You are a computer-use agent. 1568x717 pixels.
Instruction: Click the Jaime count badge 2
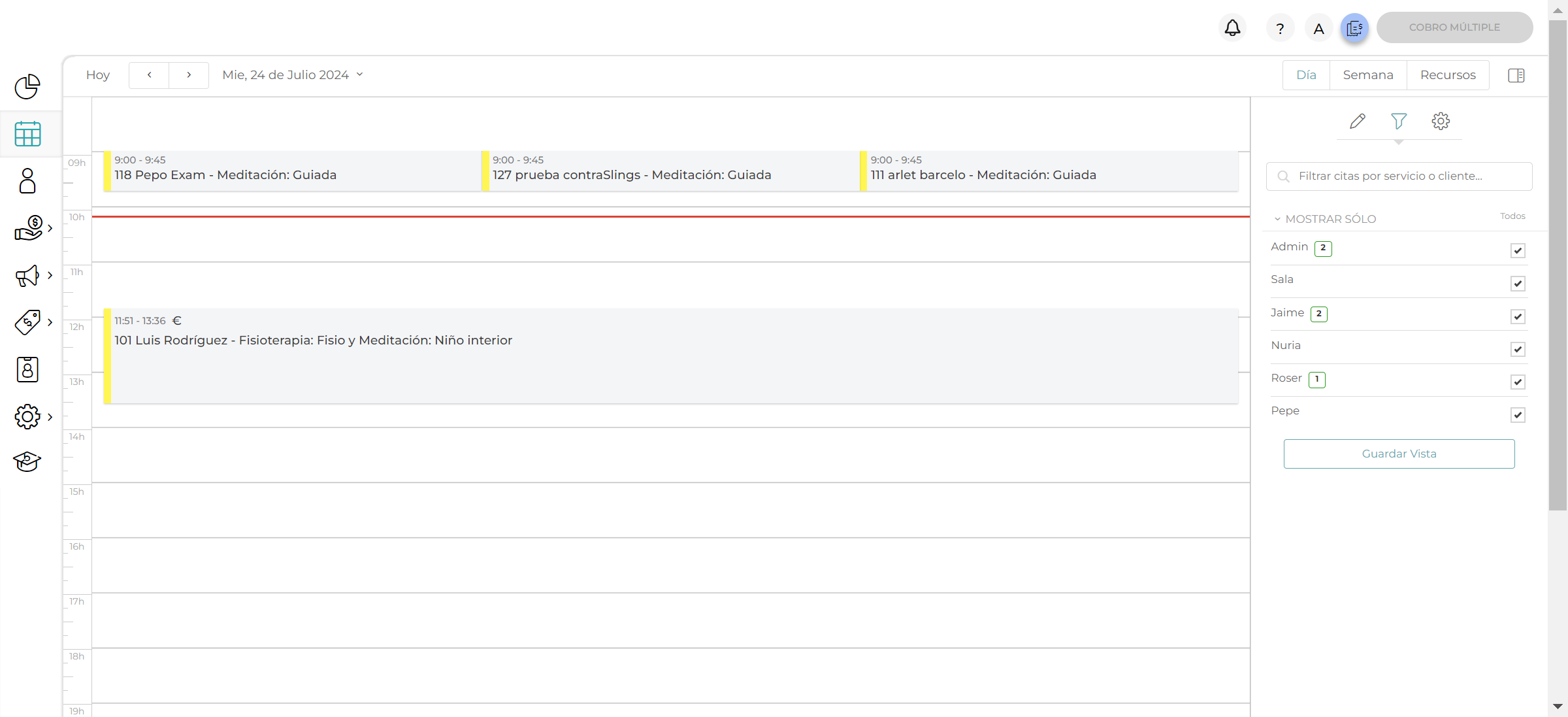tap(1318, 314)
